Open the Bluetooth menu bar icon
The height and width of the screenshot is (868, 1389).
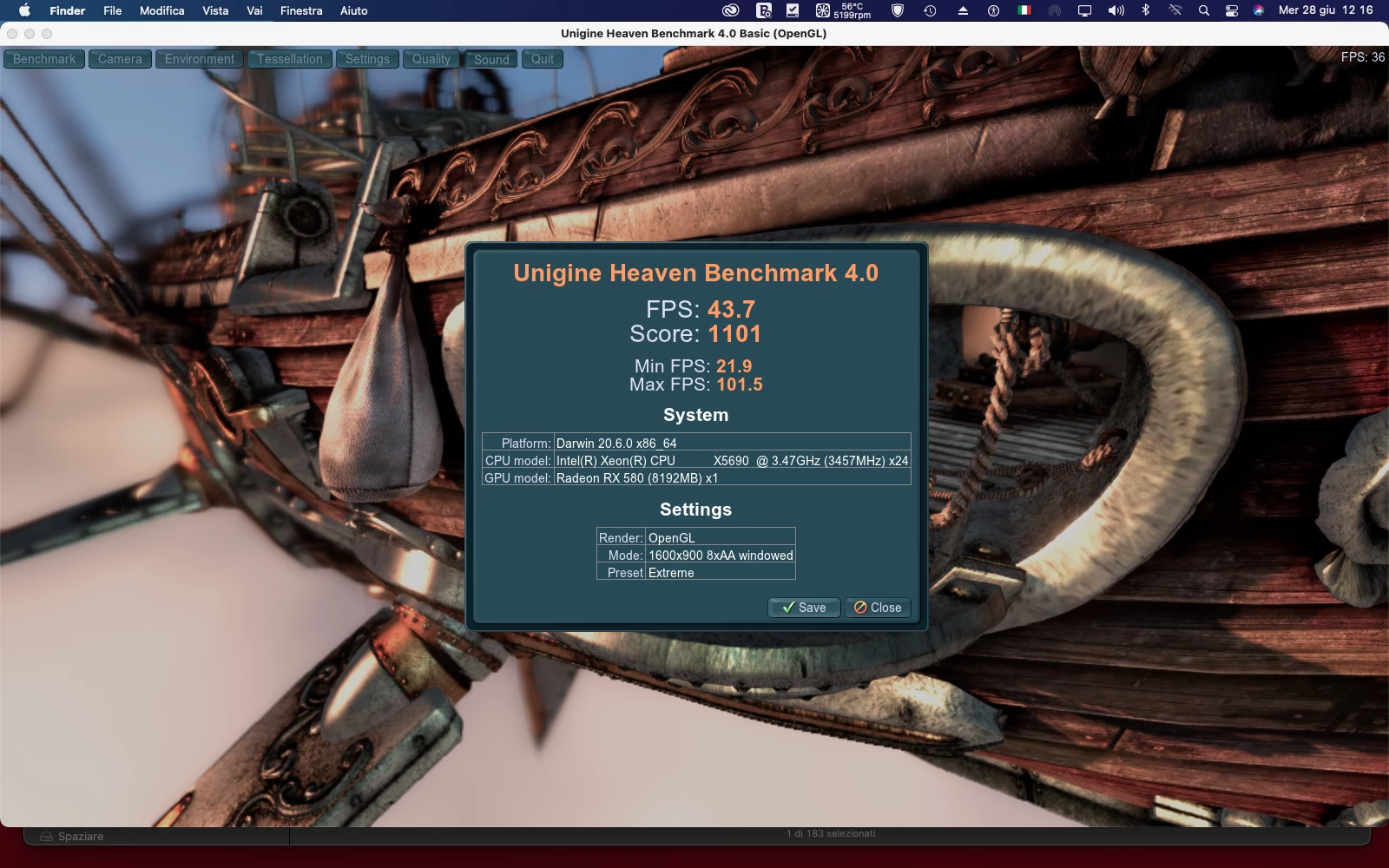1145,10
